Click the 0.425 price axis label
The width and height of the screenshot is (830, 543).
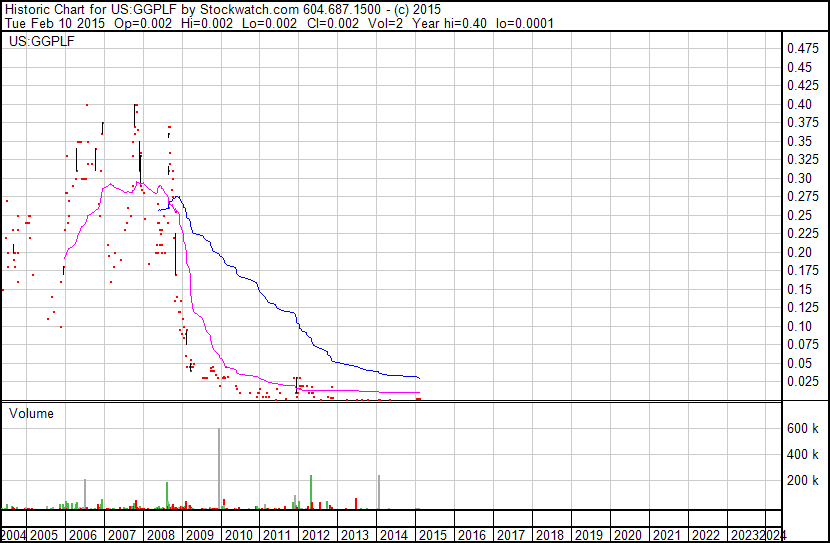[803, 85]
